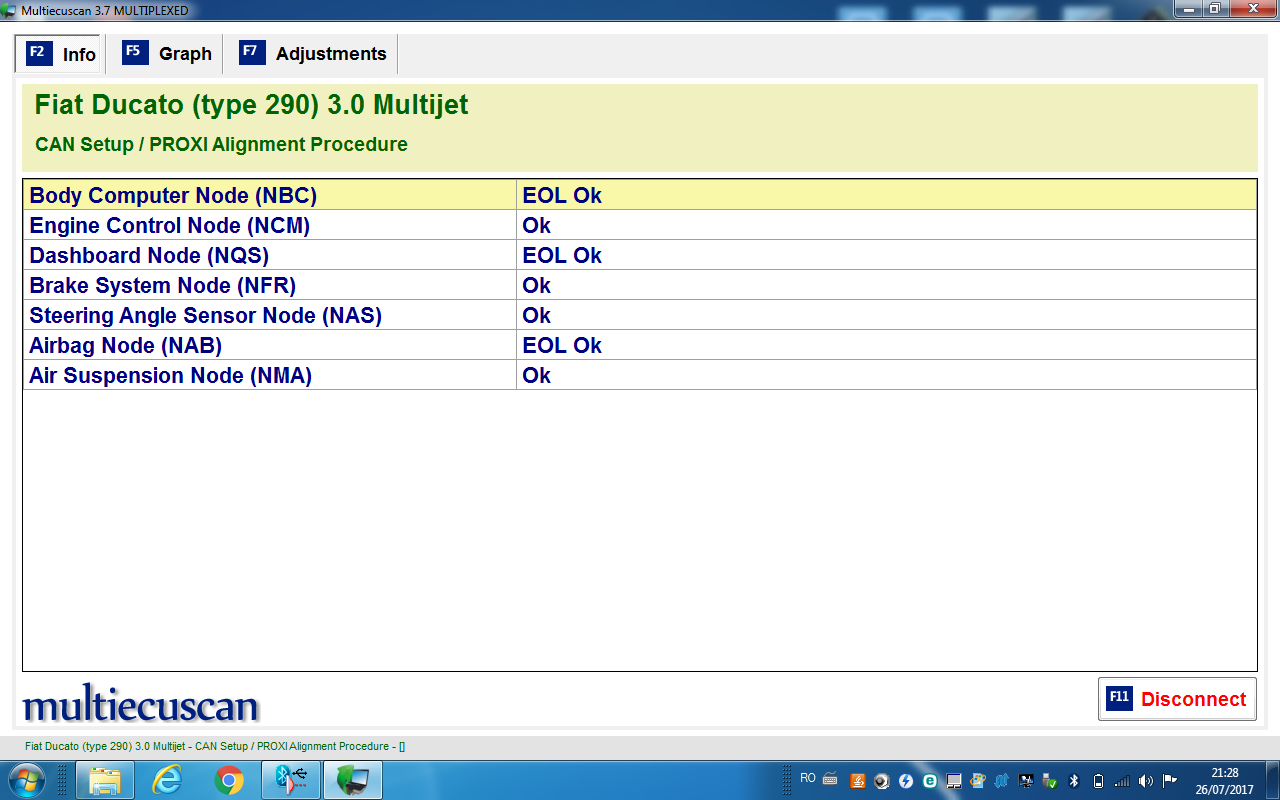
Task: Open Windows Explorer from taskbar
Action: pos(105,779)
